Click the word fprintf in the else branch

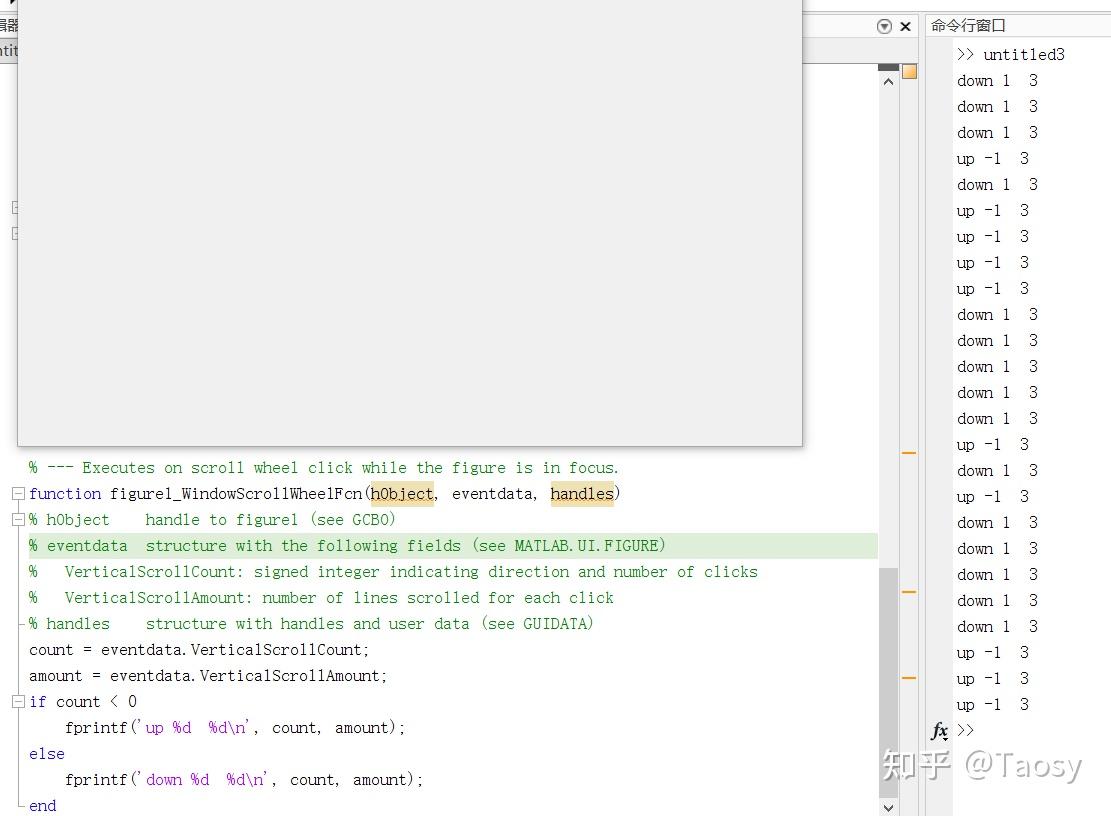pos(96,779)
